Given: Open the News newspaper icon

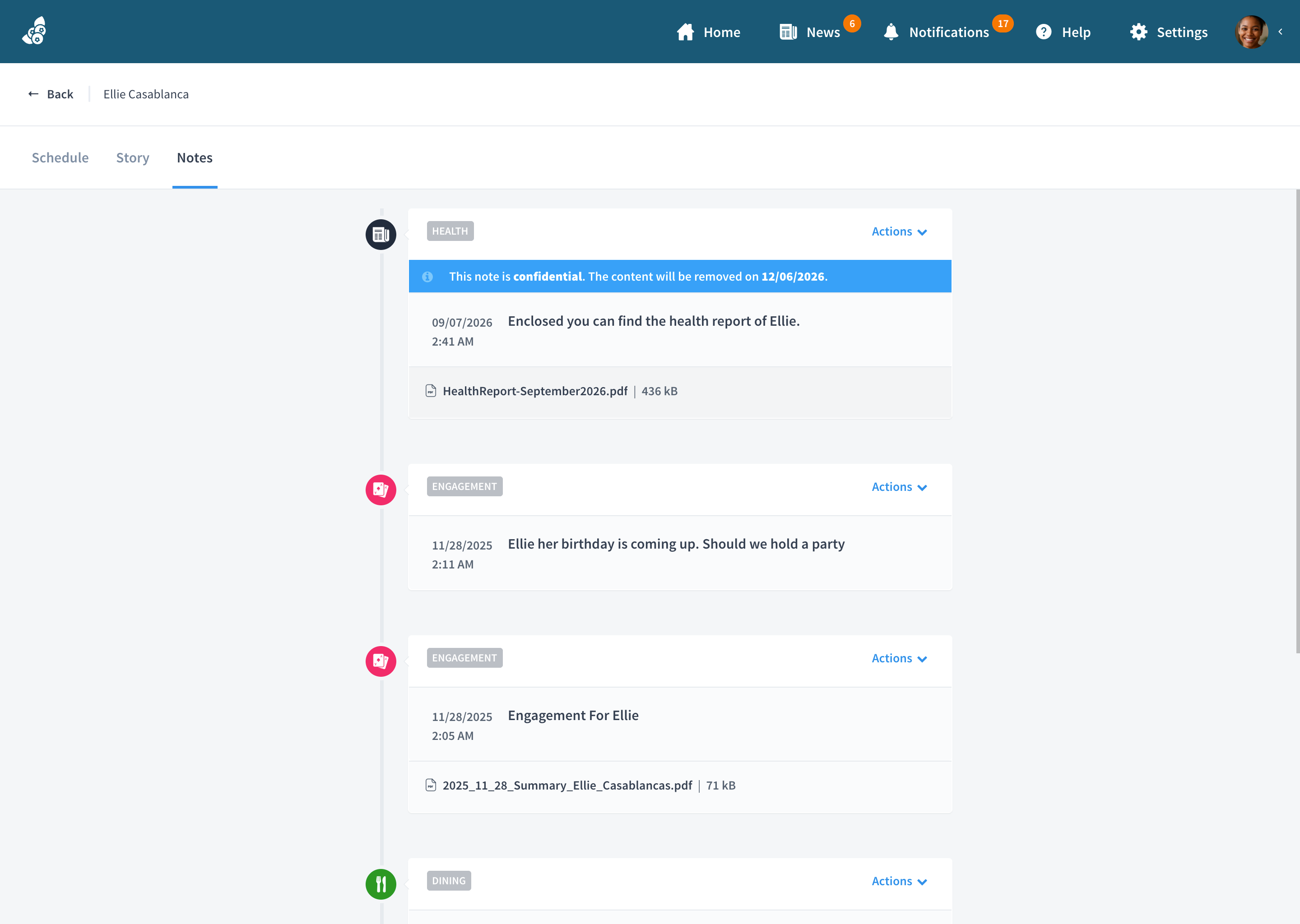Looking at the screenshot, I should pos(788,32).
